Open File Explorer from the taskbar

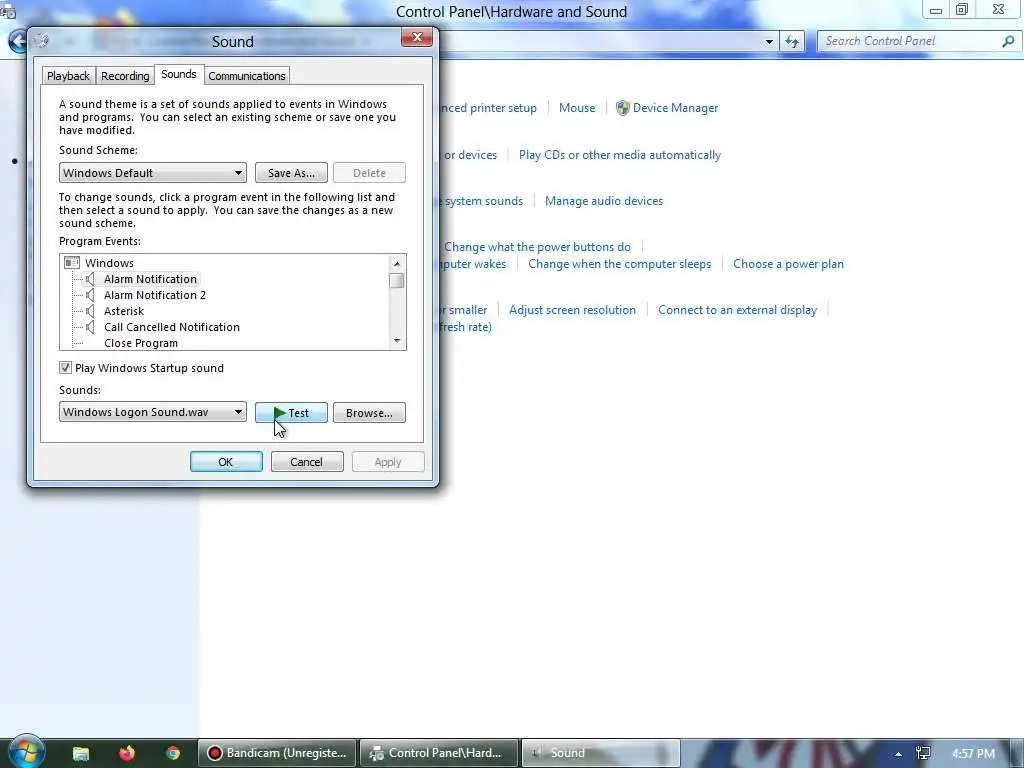click(x=80, y=753)
